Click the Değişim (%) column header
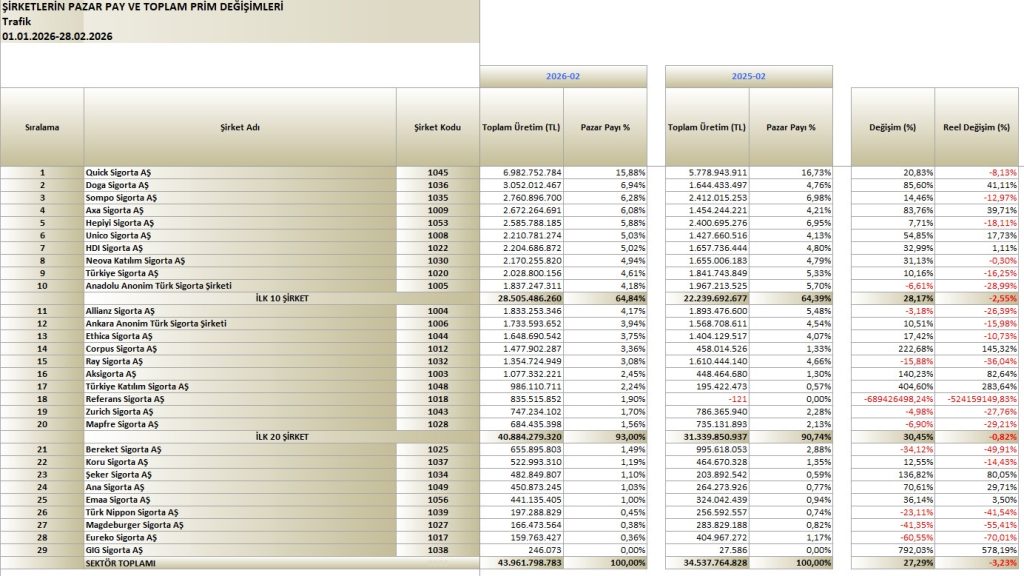Viewport: 1024px width, 576px height. coord(893,128)
